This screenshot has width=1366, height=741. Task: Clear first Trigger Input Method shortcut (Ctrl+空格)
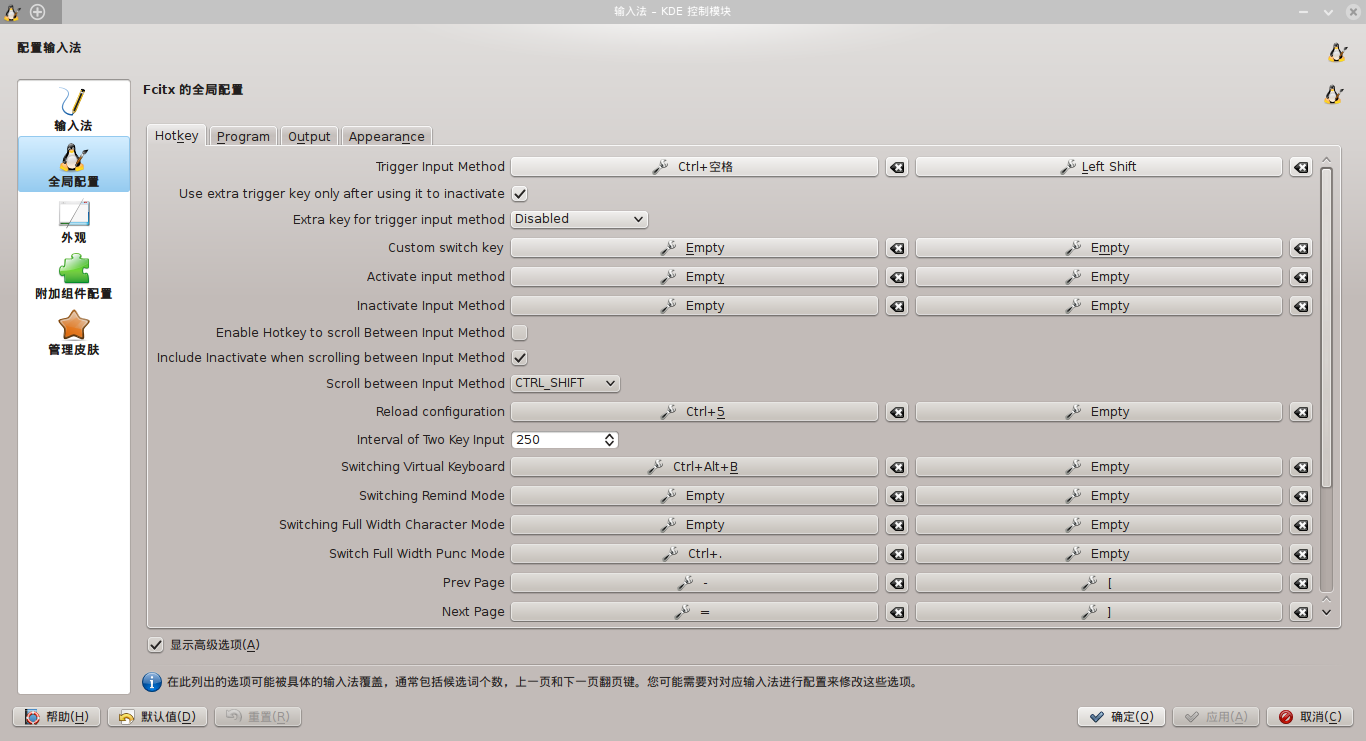pyautogui.click(x=897, y=167)
